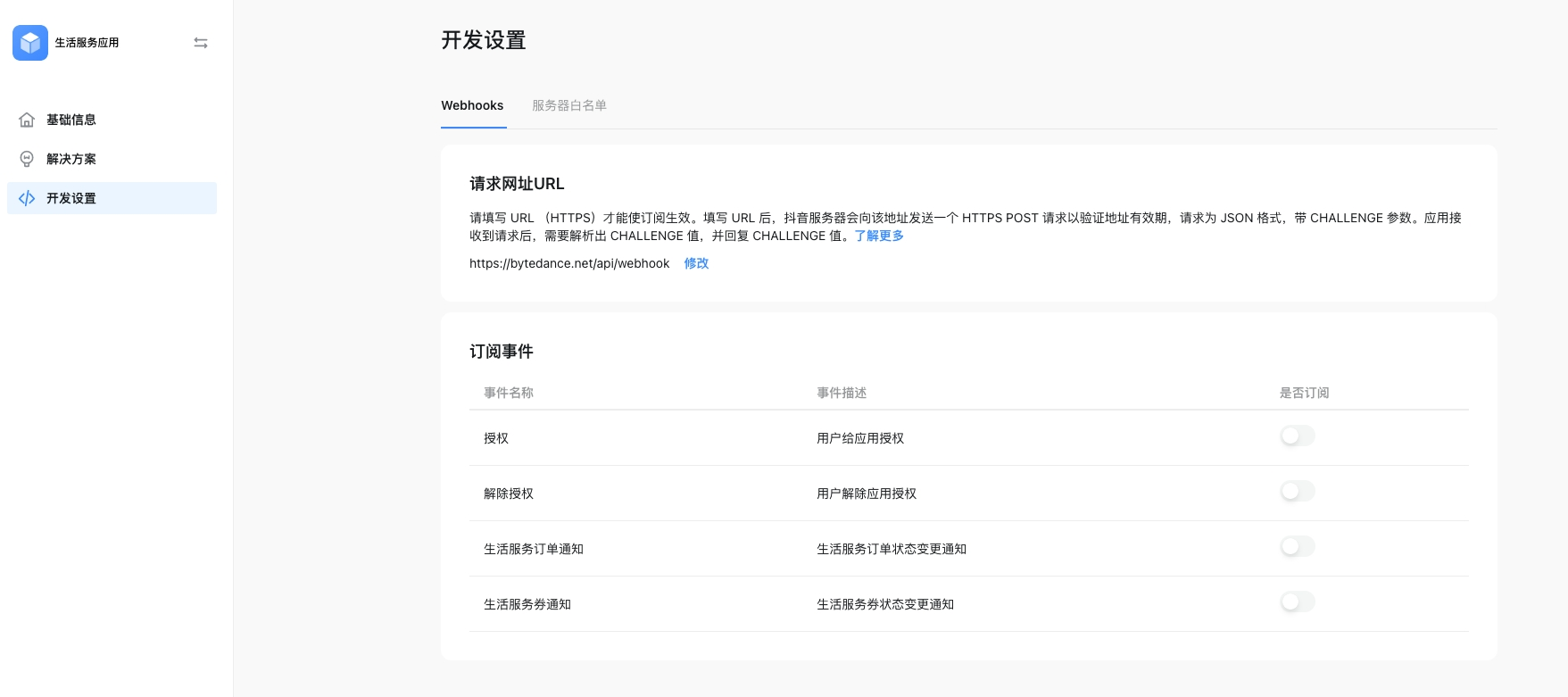The width and height of the screenshot is (1568, 697).
Task: Click 修改 to edit the webhook URL
Action: coord(696,263)
